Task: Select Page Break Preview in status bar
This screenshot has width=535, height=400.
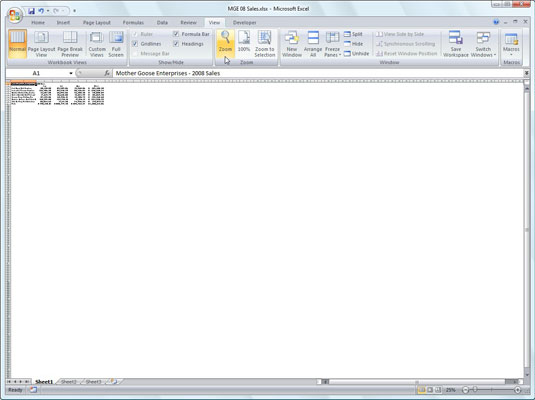Action: (x=438, y=390)
